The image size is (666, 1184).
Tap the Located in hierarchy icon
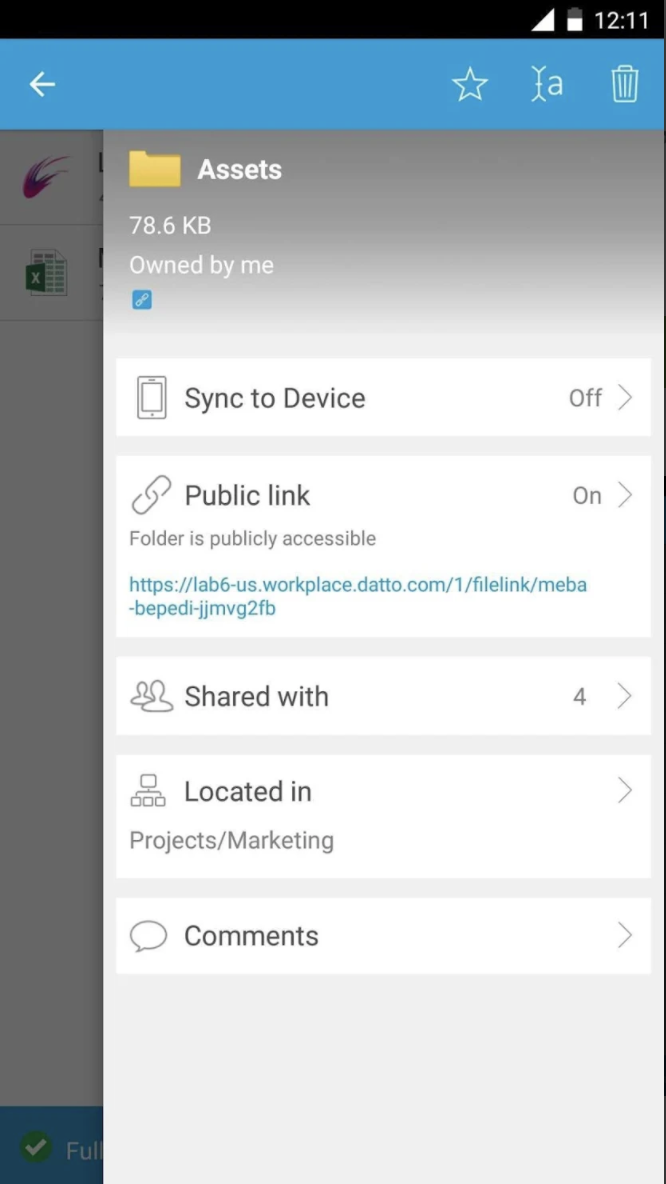(x=148, y=791)
